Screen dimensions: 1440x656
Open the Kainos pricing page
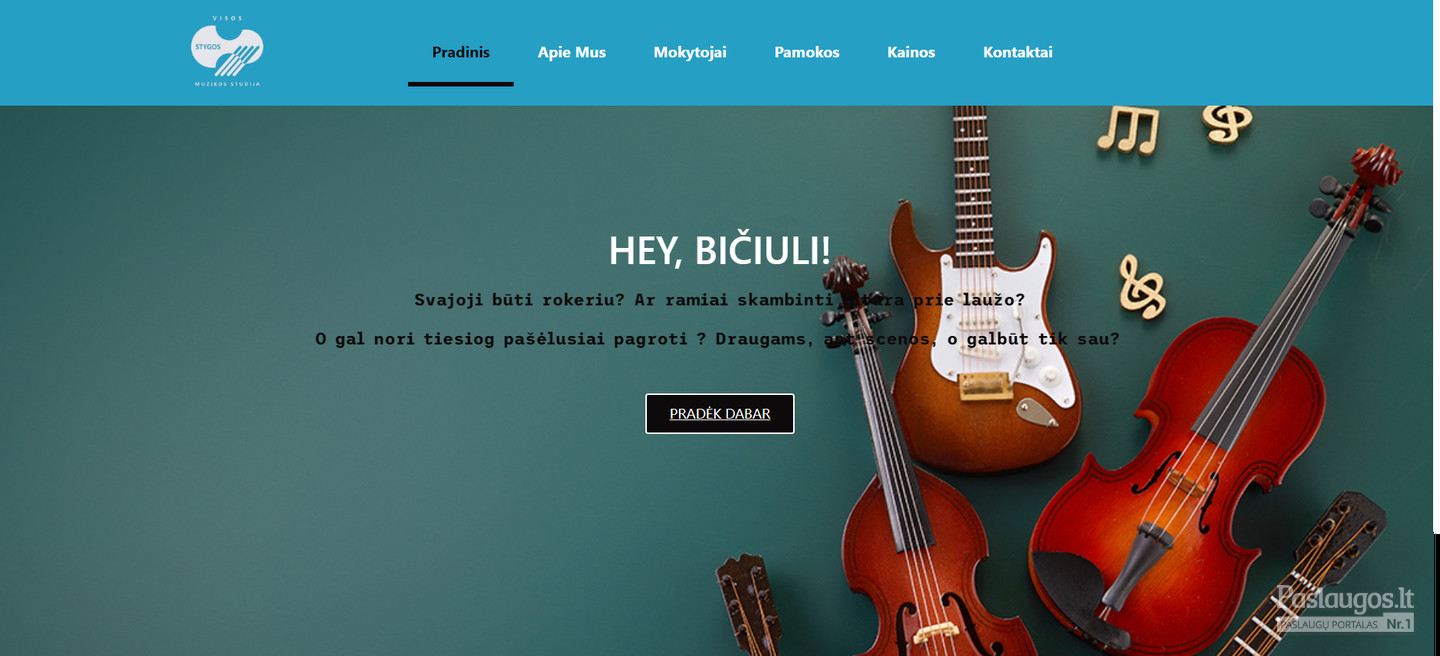(911, 52)
